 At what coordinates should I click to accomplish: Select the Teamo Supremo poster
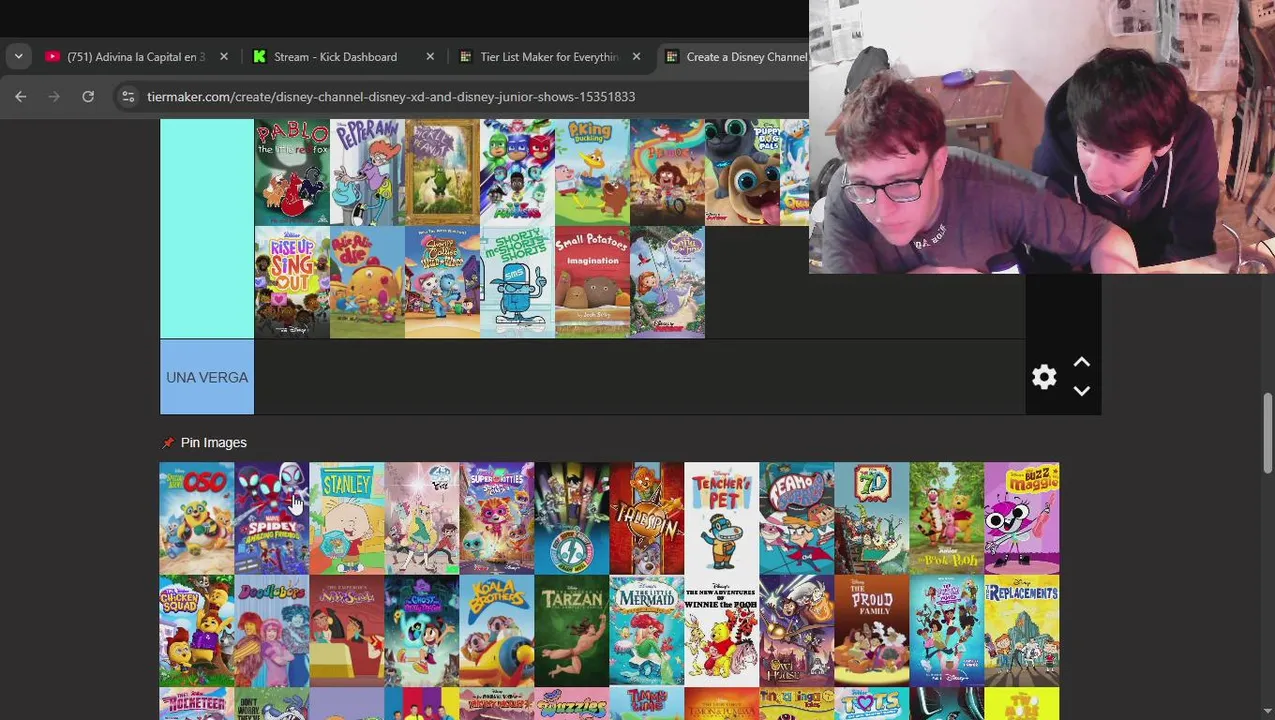click(x=797, y=518)
